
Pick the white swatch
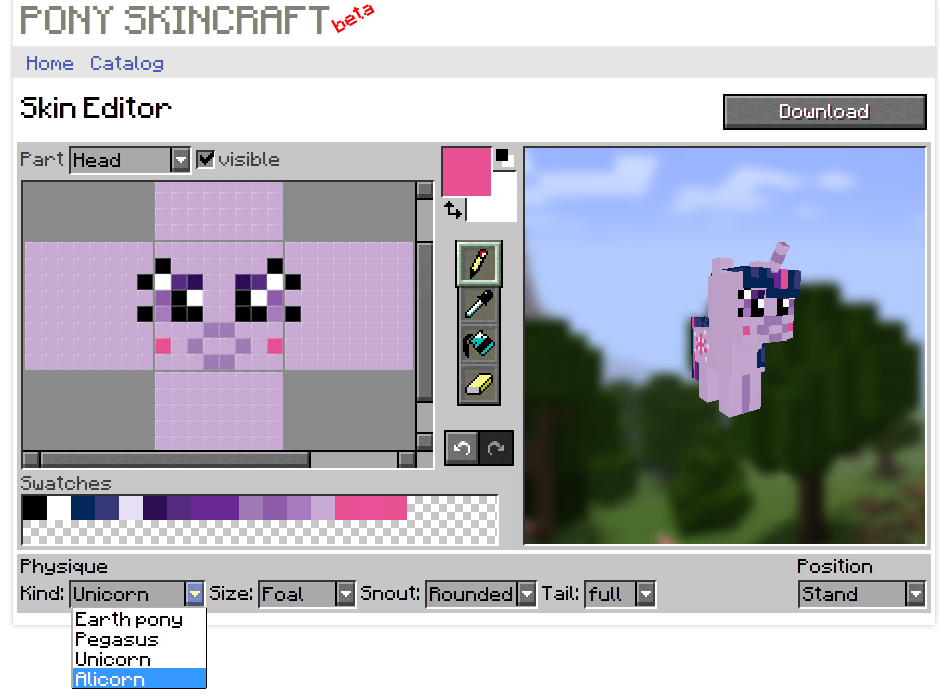pyautogui.click(x=59, y=508)
